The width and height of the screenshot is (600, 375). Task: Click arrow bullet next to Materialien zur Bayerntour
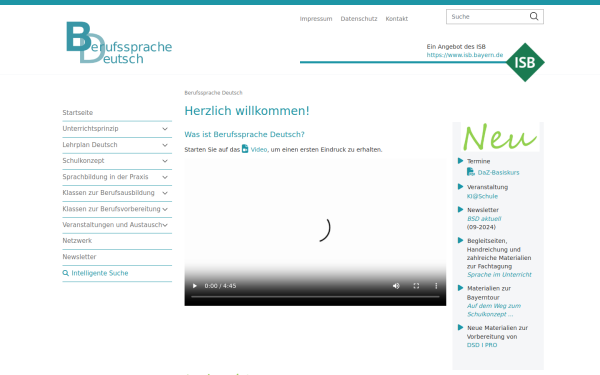(x=461, y=288)
